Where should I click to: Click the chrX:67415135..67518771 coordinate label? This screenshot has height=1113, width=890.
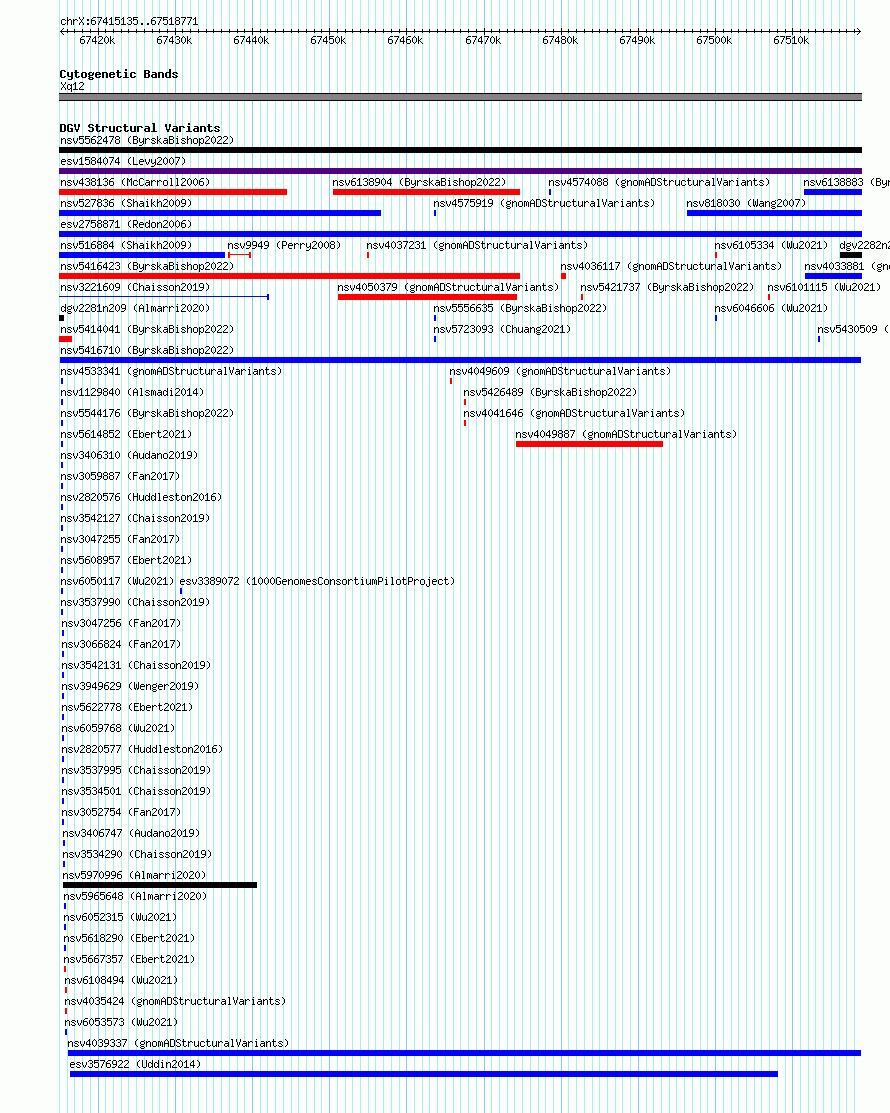[129, 21]
